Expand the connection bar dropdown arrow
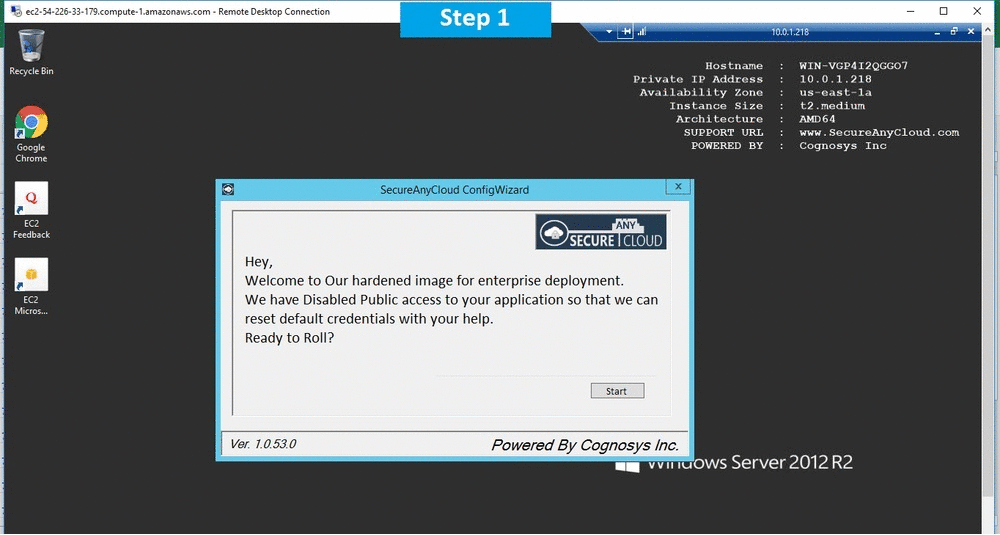Viewport: 1000px width, 535px height. tap(610, 32)
